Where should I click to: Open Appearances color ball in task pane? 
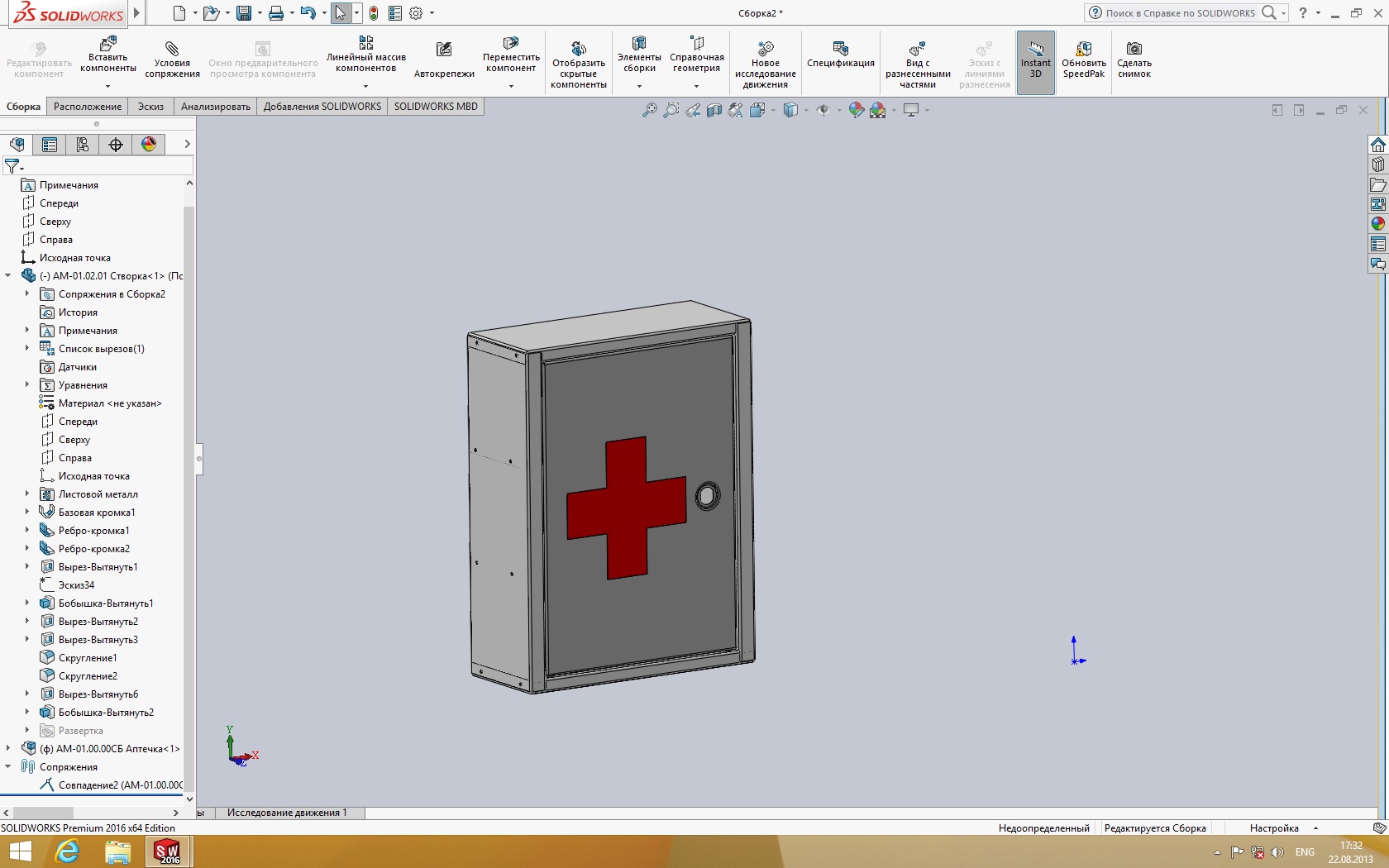click(x=1377, y=224)
